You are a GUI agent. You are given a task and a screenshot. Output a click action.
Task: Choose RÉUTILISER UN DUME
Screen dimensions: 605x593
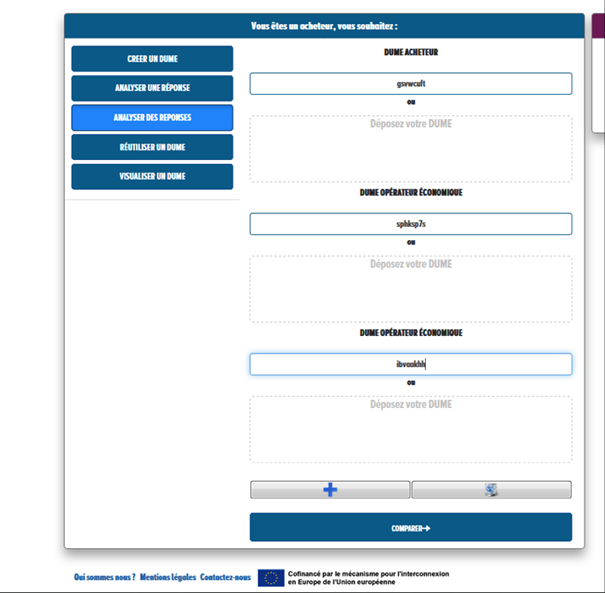pyautogui.click(x=152, y=147)
